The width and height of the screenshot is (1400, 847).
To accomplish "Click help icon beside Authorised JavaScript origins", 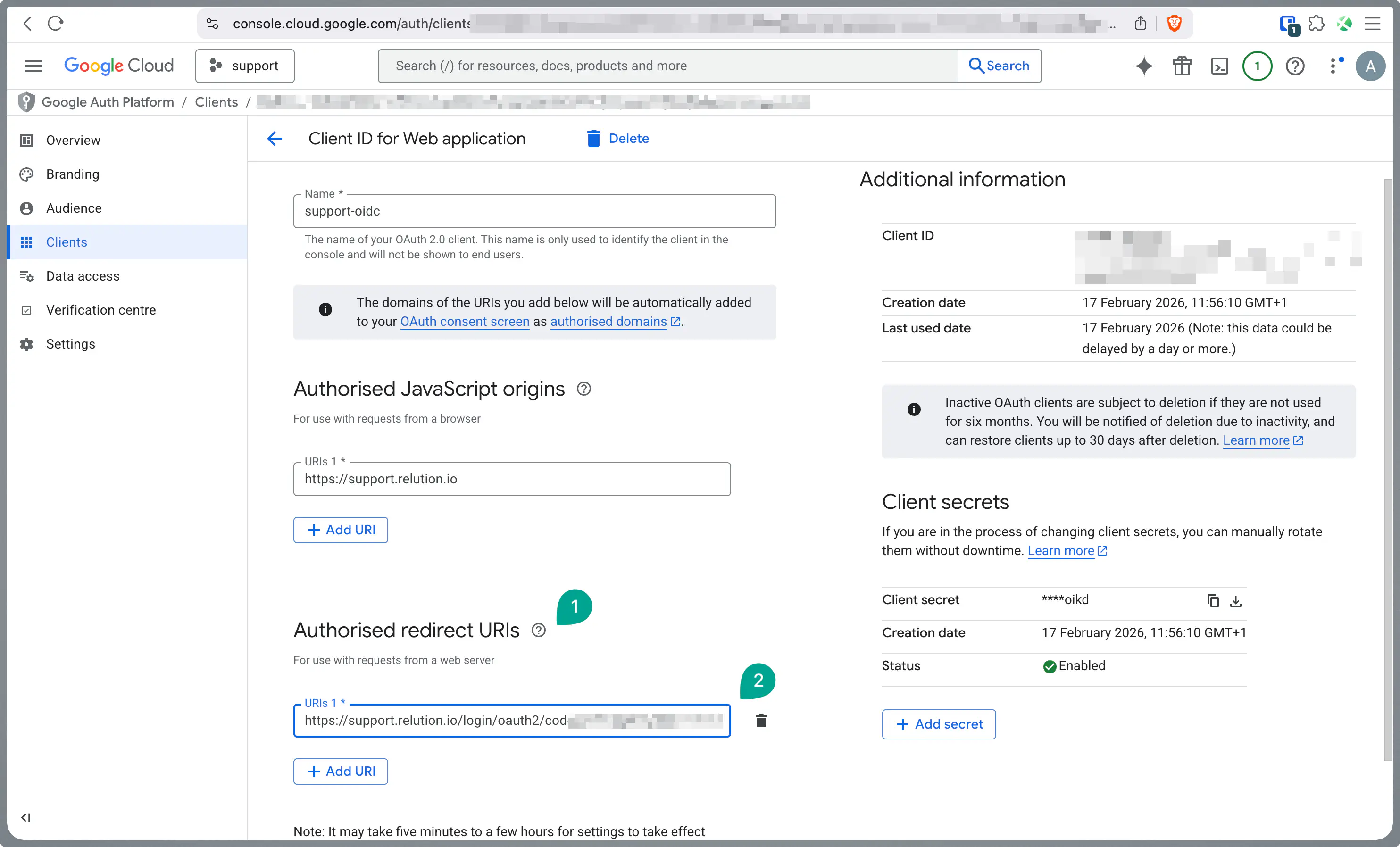I will point(583,389).
